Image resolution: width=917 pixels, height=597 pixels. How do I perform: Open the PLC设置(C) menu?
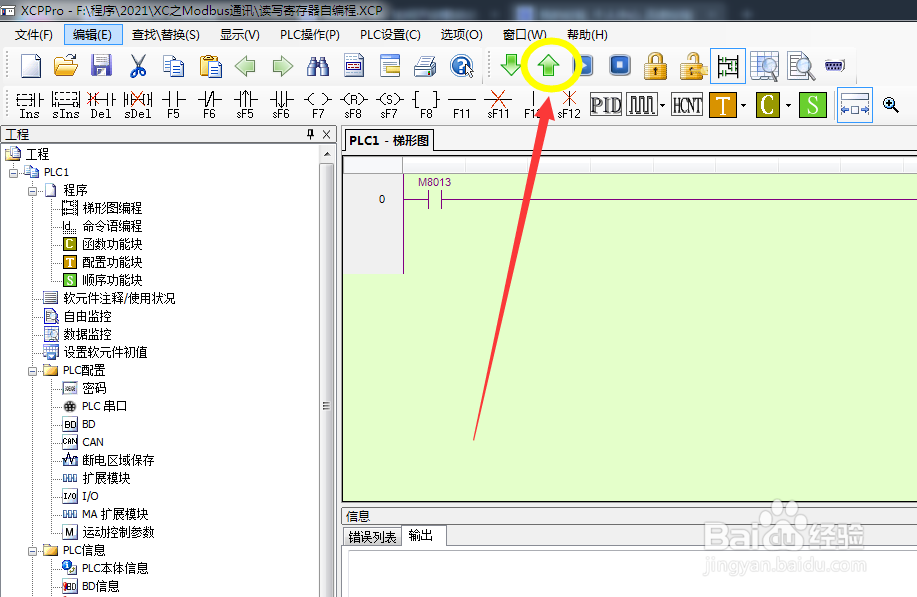click(390, 34)
